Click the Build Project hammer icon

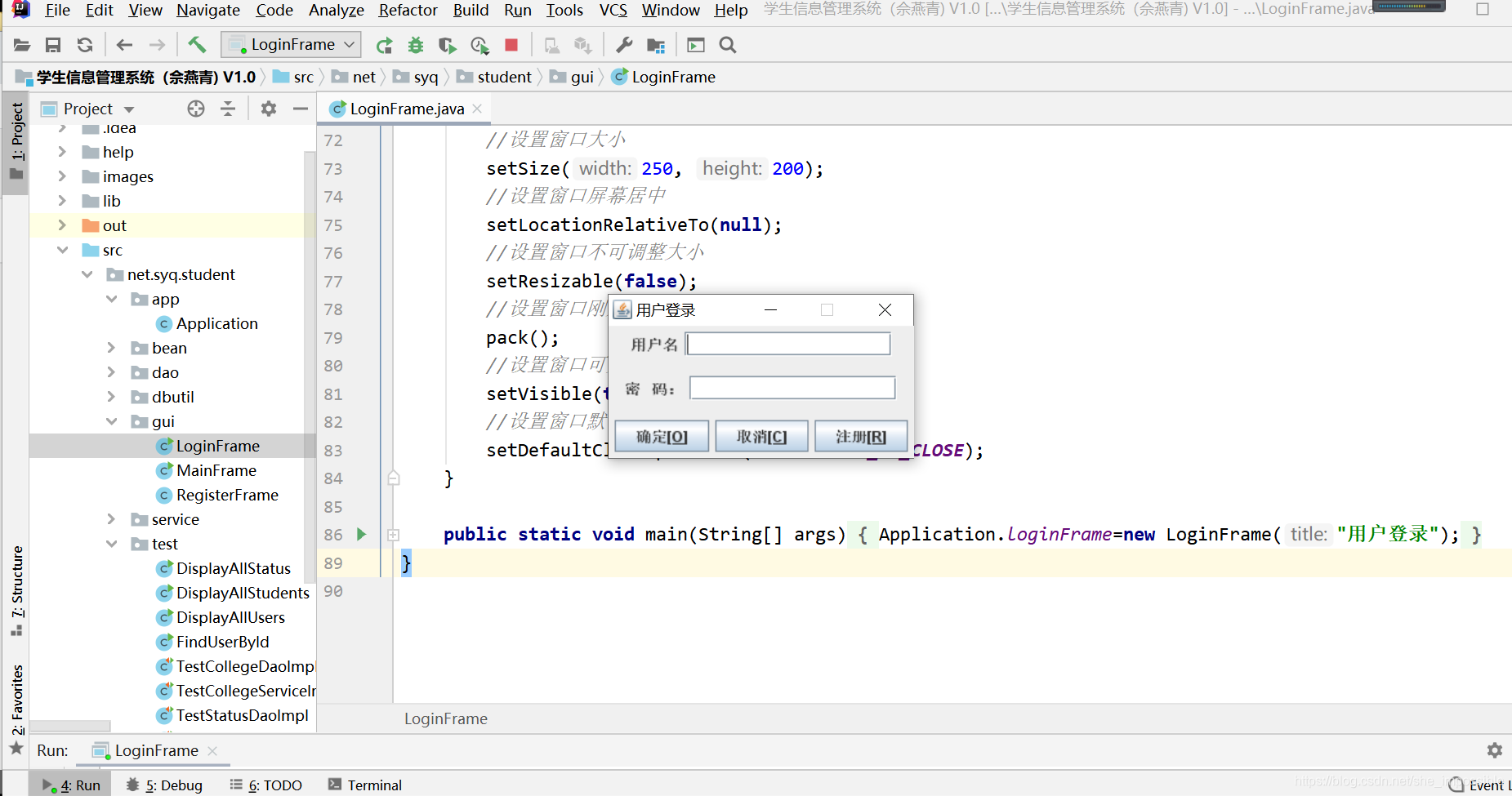pos(197,45)
